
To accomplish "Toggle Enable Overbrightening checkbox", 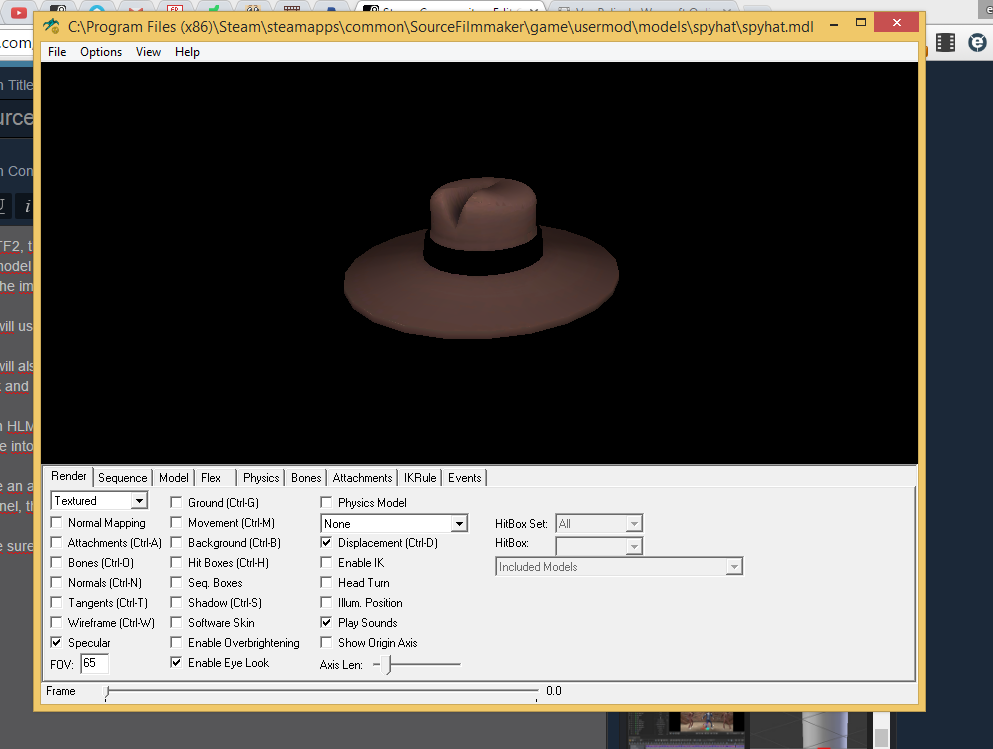I will (176, 643).
